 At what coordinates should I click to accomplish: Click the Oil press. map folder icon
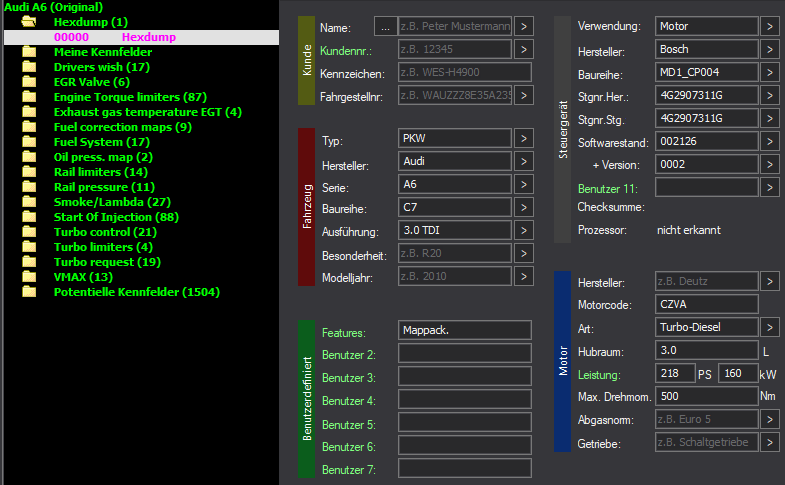click(29, 157)
